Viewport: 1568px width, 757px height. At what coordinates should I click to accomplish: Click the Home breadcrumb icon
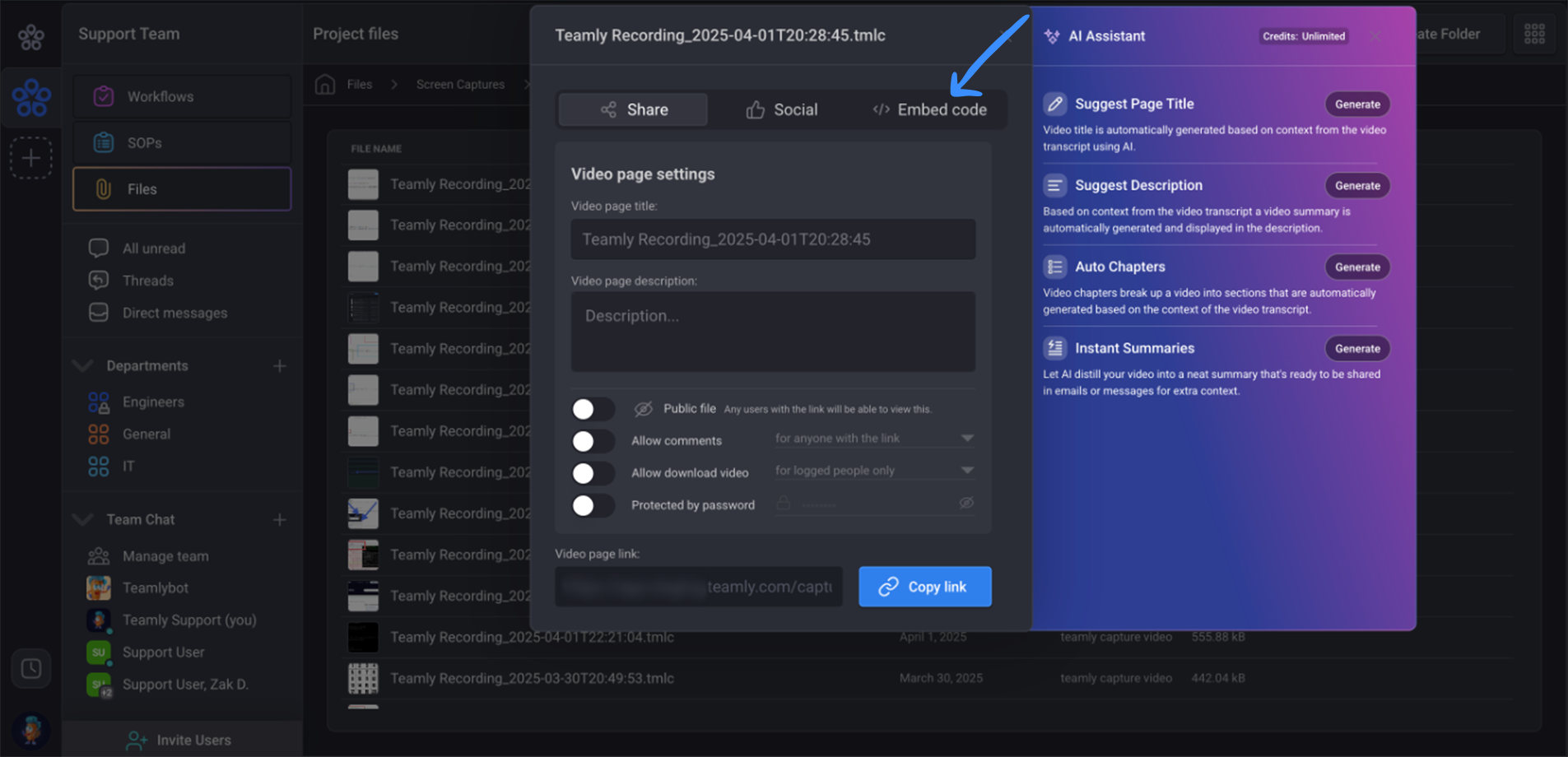(x=325, y=84)
